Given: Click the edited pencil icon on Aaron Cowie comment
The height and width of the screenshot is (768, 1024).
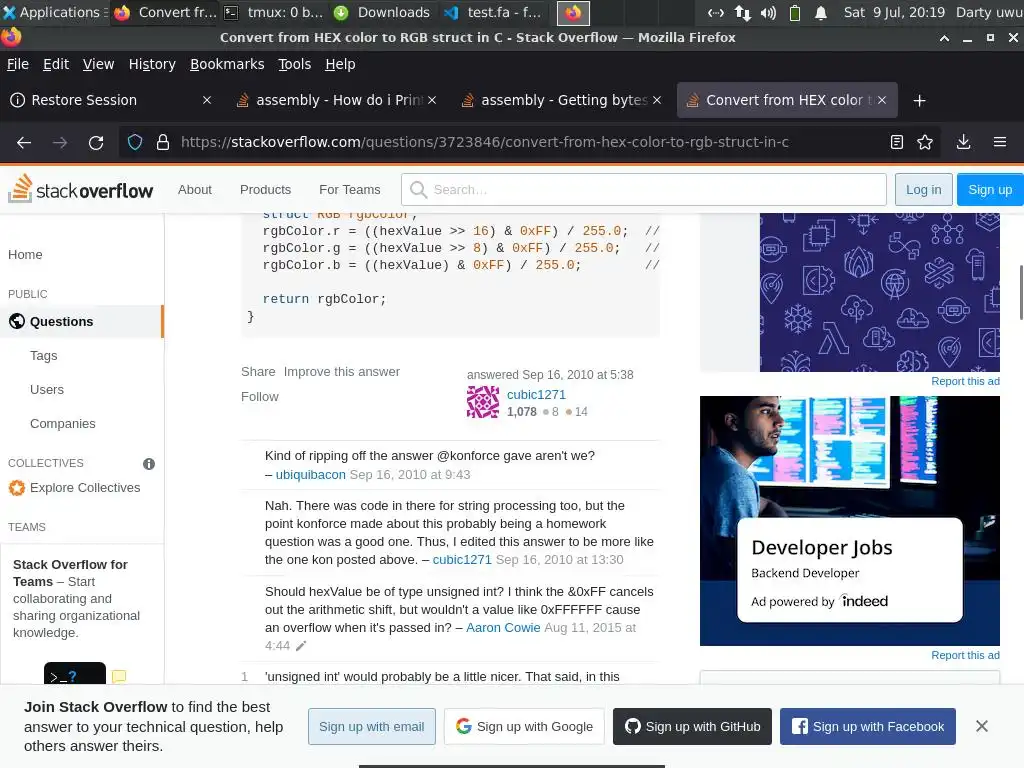Looking at the screenshot, I should (x=300, y=646).
